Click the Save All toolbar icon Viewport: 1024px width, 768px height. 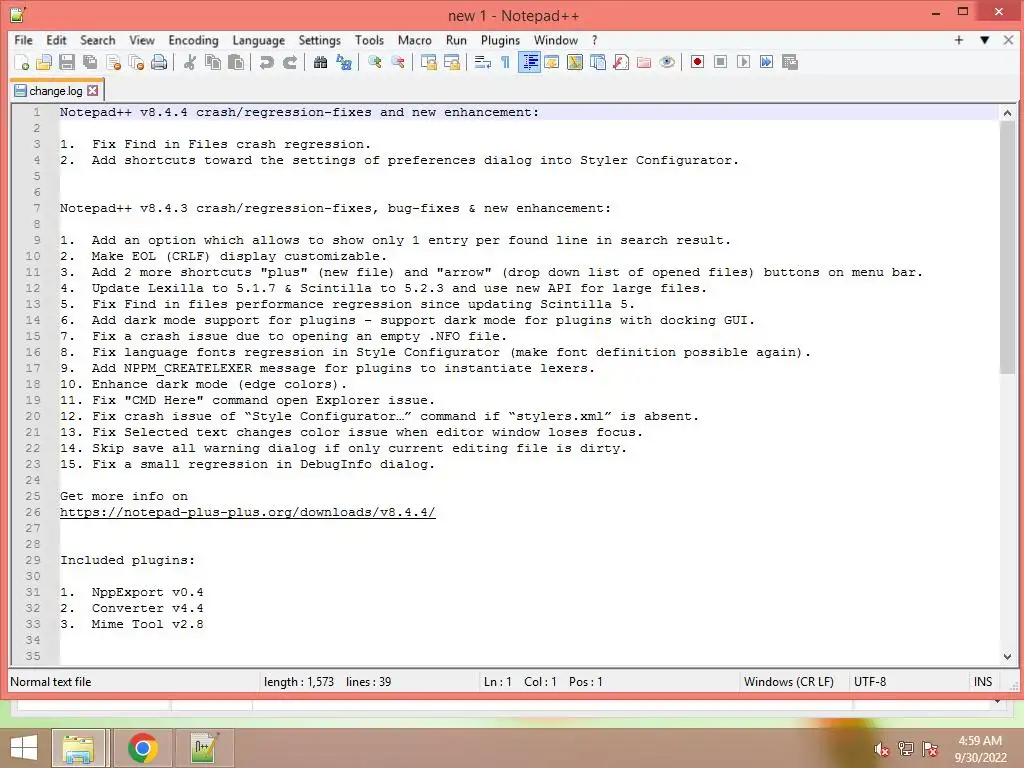pos(89,62)
